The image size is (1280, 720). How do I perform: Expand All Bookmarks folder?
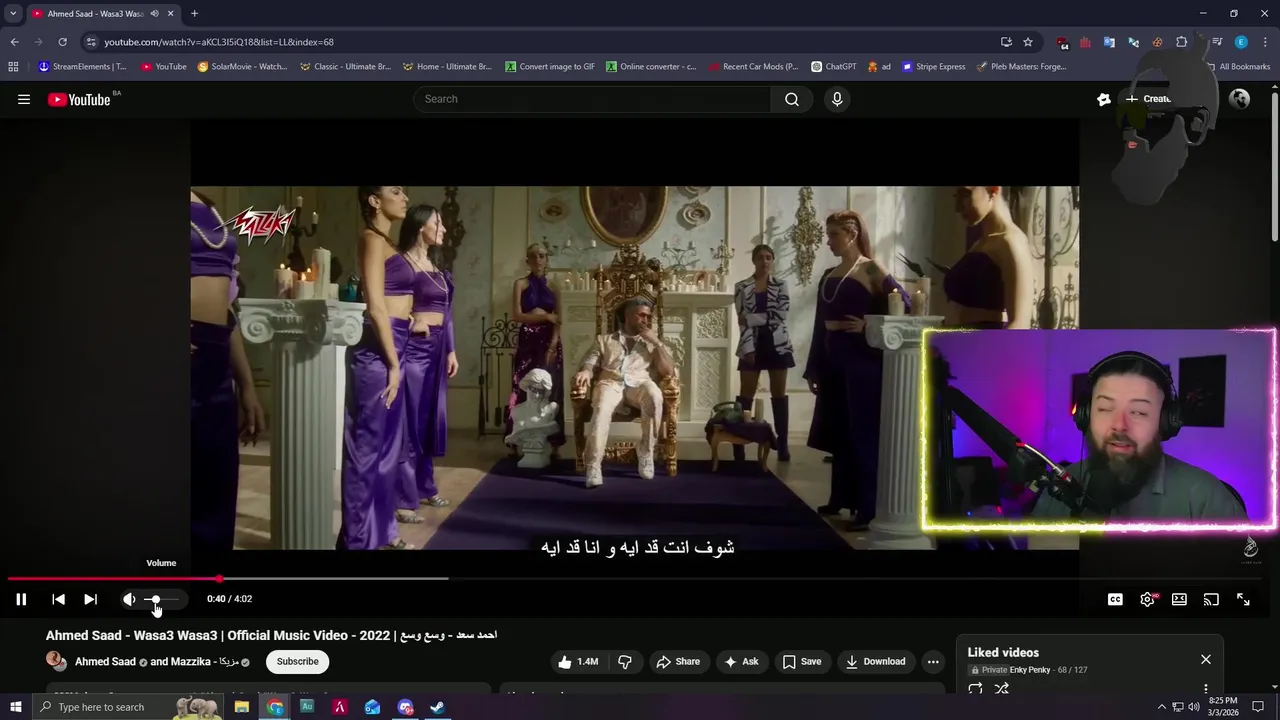coord(1237,67)
